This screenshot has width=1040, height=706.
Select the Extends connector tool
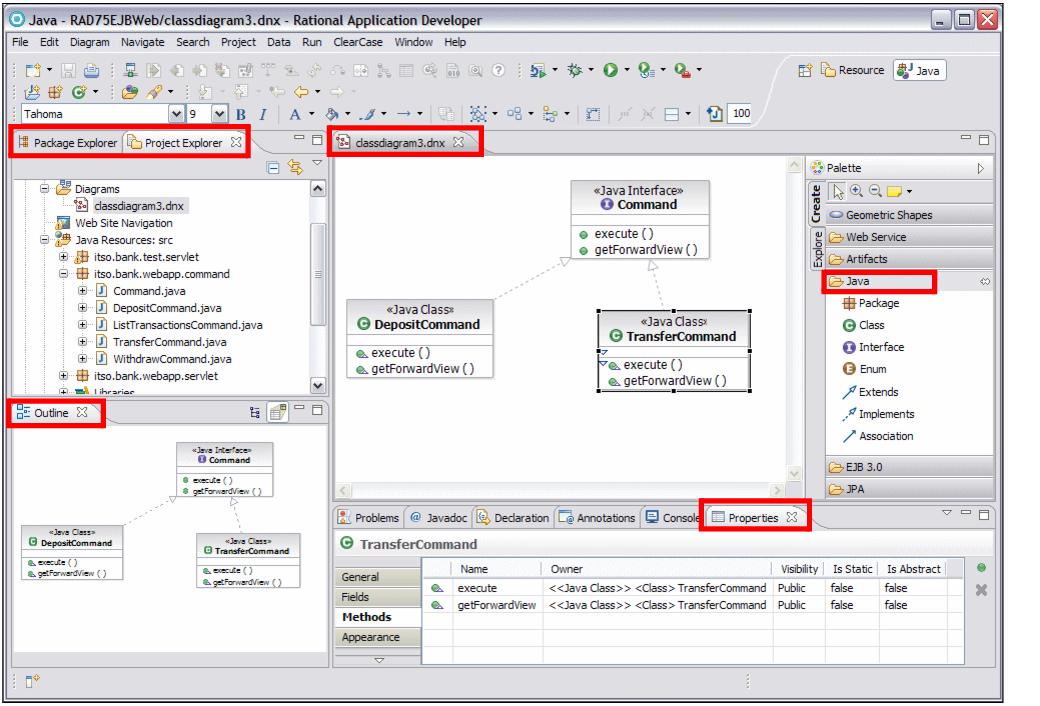870,392
